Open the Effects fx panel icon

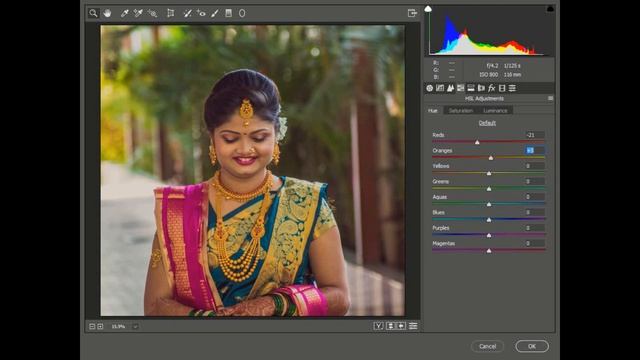(491, 88)
